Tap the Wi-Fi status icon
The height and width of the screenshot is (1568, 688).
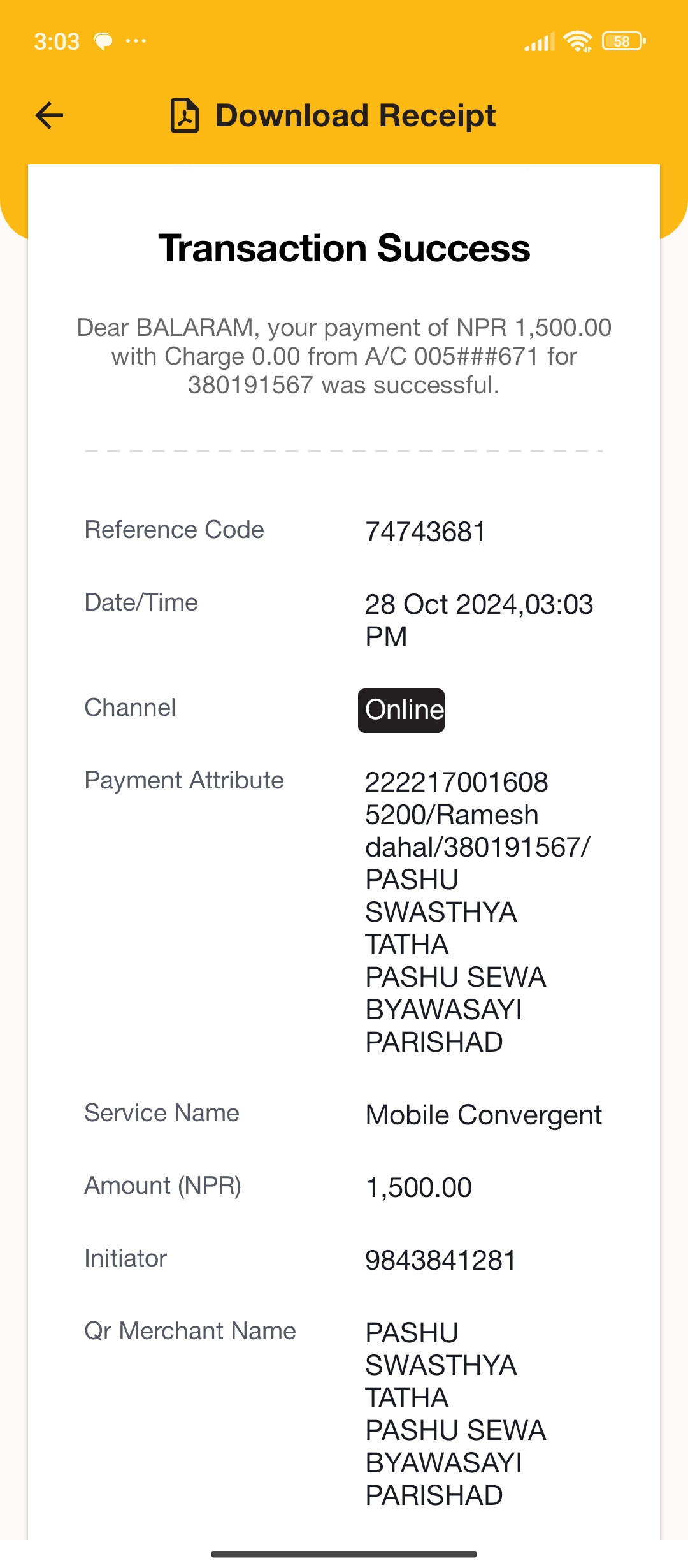(x=578, y=41)
